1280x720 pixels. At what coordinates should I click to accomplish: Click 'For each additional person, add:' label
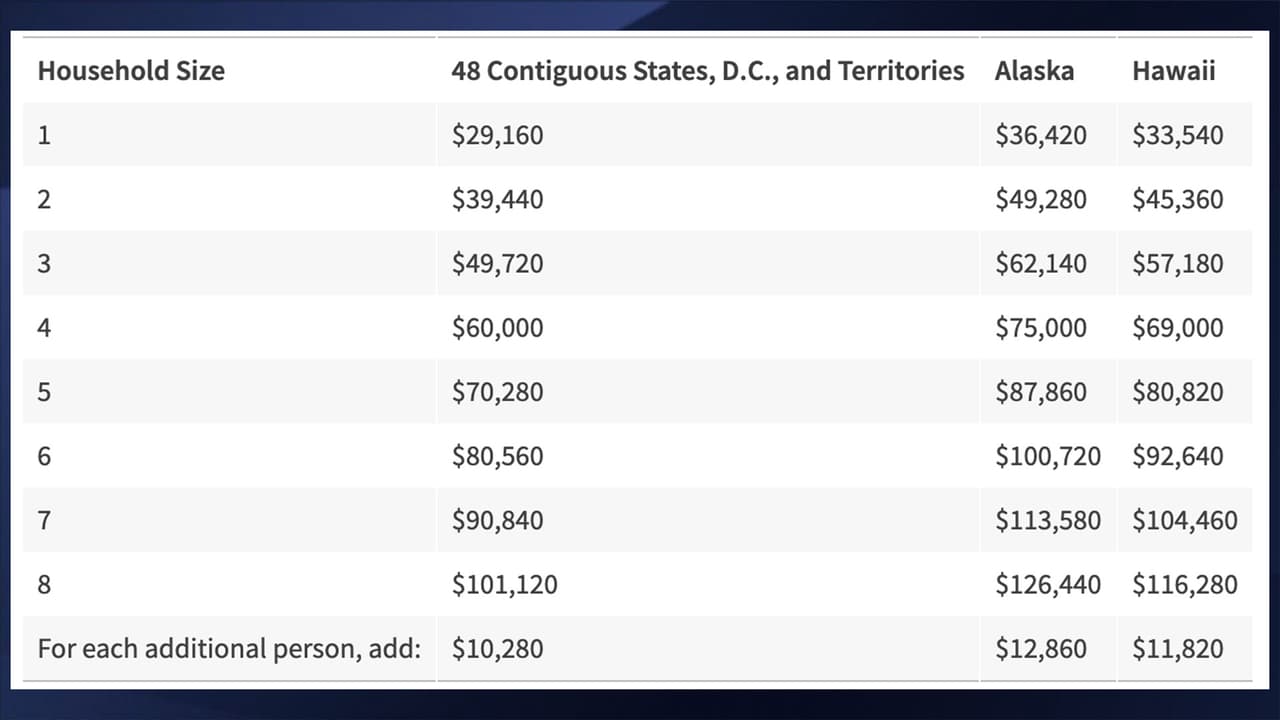coord(229,648)
